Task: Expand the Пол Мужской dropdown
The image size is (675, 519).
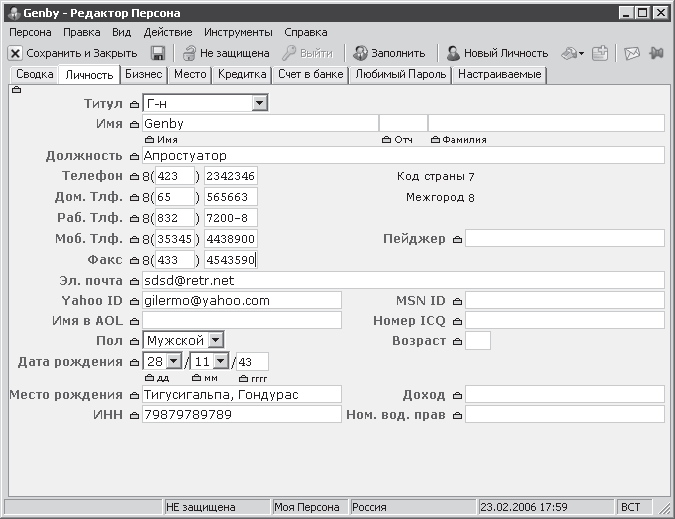Action: (216, 340)
